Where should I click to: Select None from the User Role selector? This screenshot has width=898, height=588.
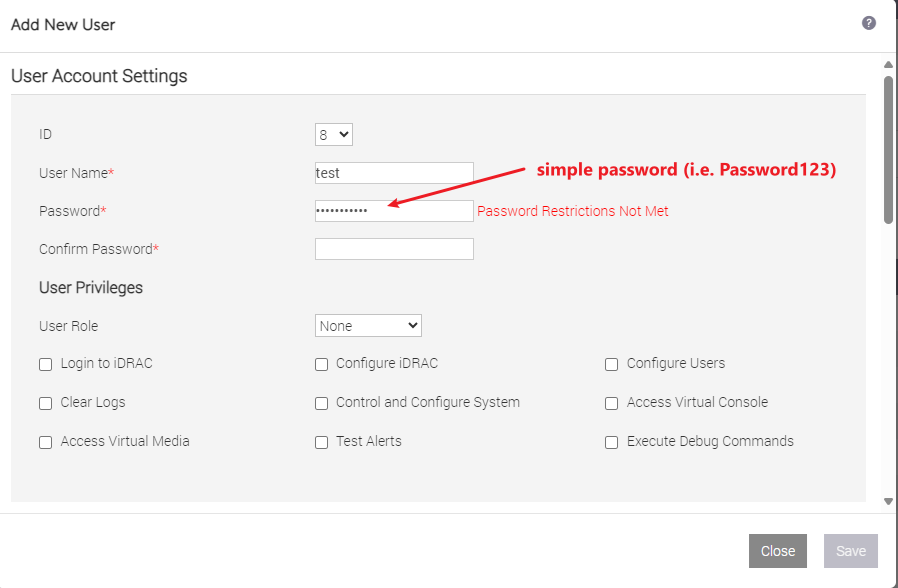pos(368,325)
